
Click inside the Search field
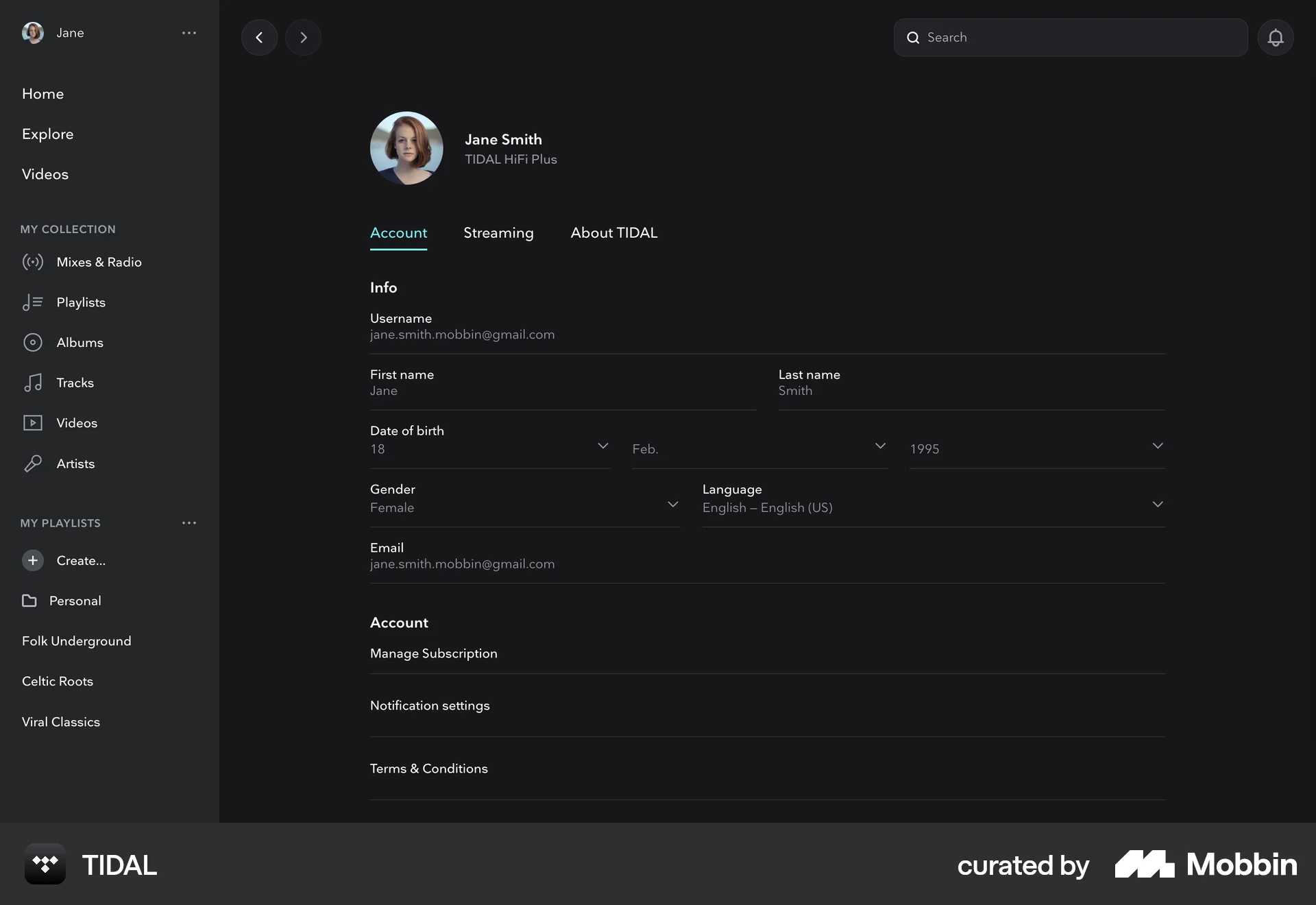tap(1069, 37)
